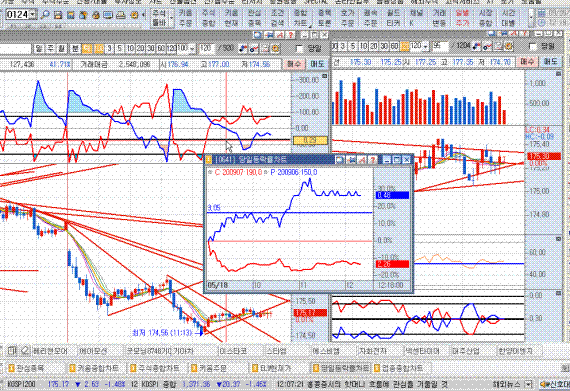Click the magnifier search icon in the top toolbar
570x391 pixels.
click(45, 15)
